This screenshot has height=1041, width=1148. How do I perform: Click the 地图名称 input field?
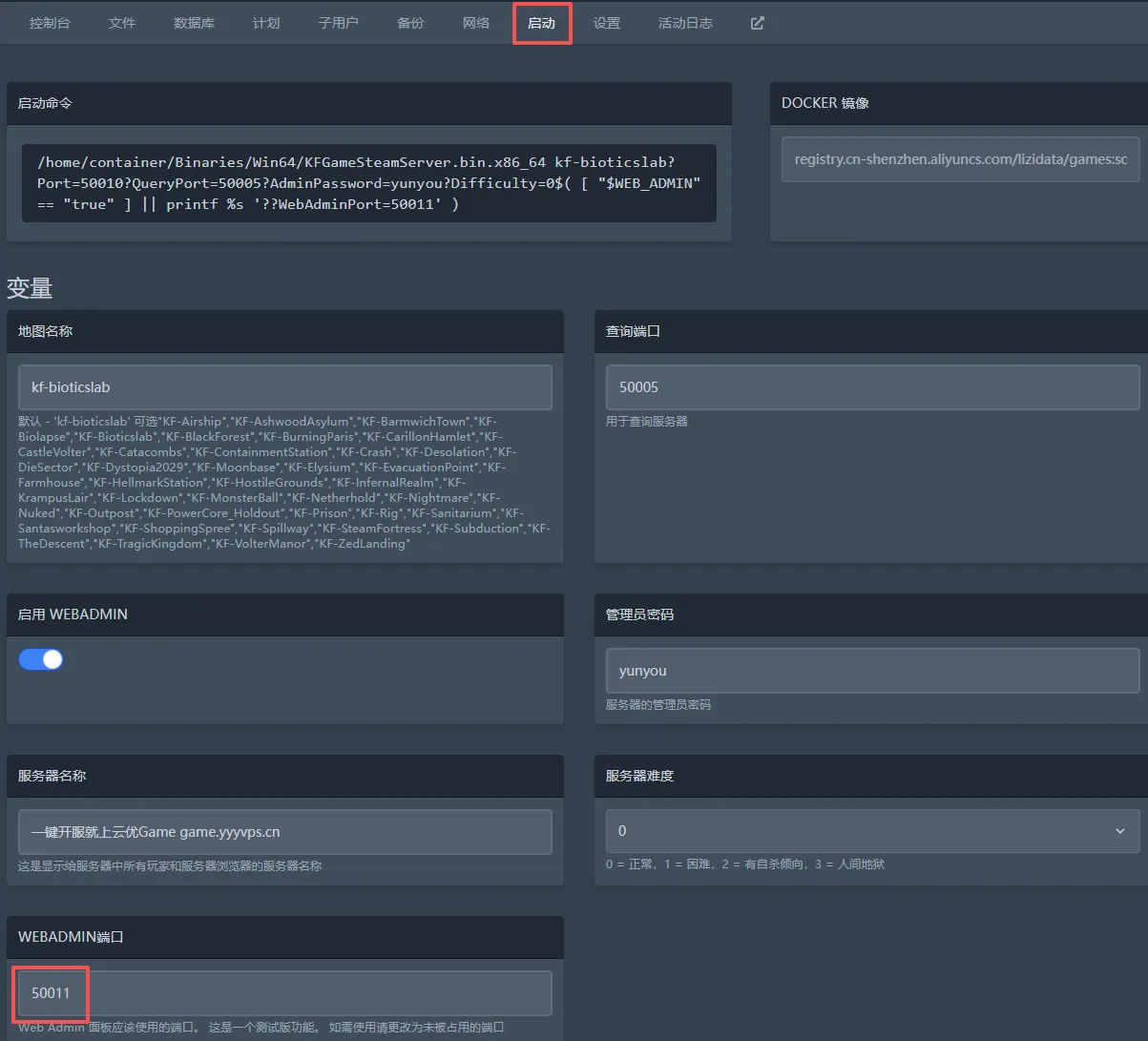point(284,387)
